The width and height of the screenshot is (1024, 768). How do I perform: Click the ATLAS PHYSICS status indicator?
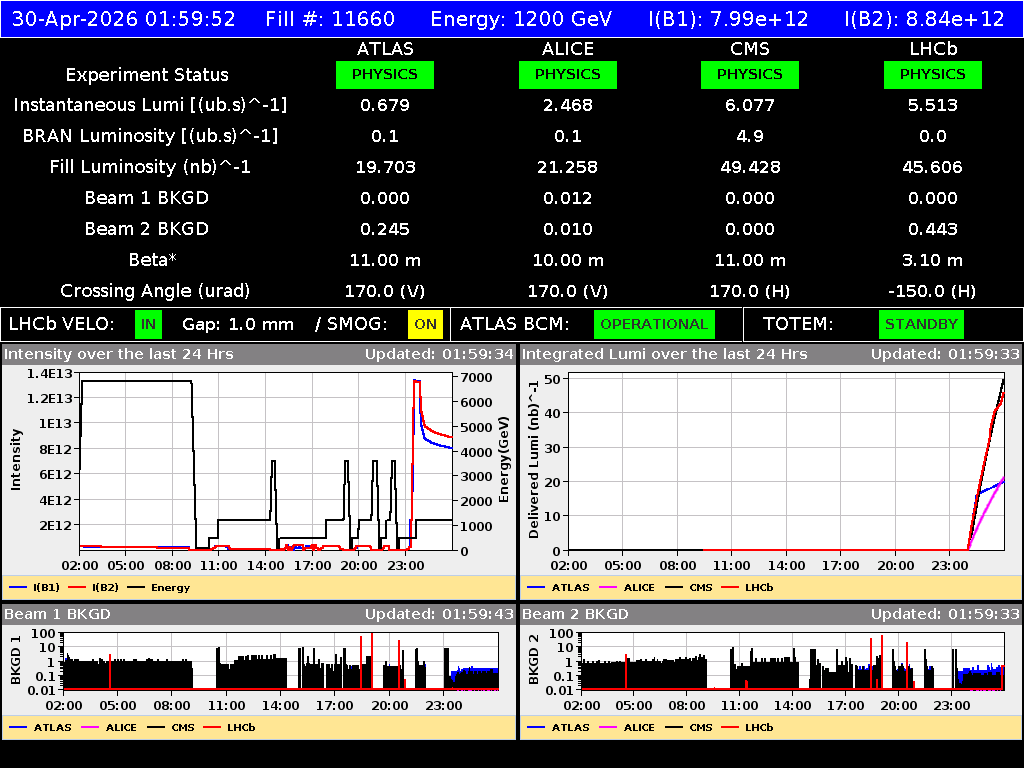[385, 74]
